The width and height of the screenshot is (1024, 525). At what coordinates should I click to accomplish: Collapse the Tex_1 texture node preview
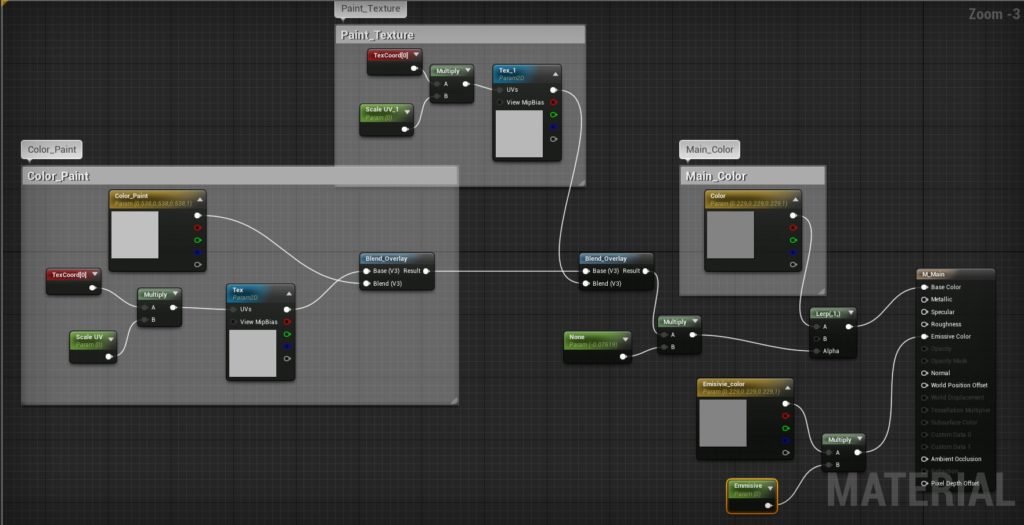(x=555, y=74)
